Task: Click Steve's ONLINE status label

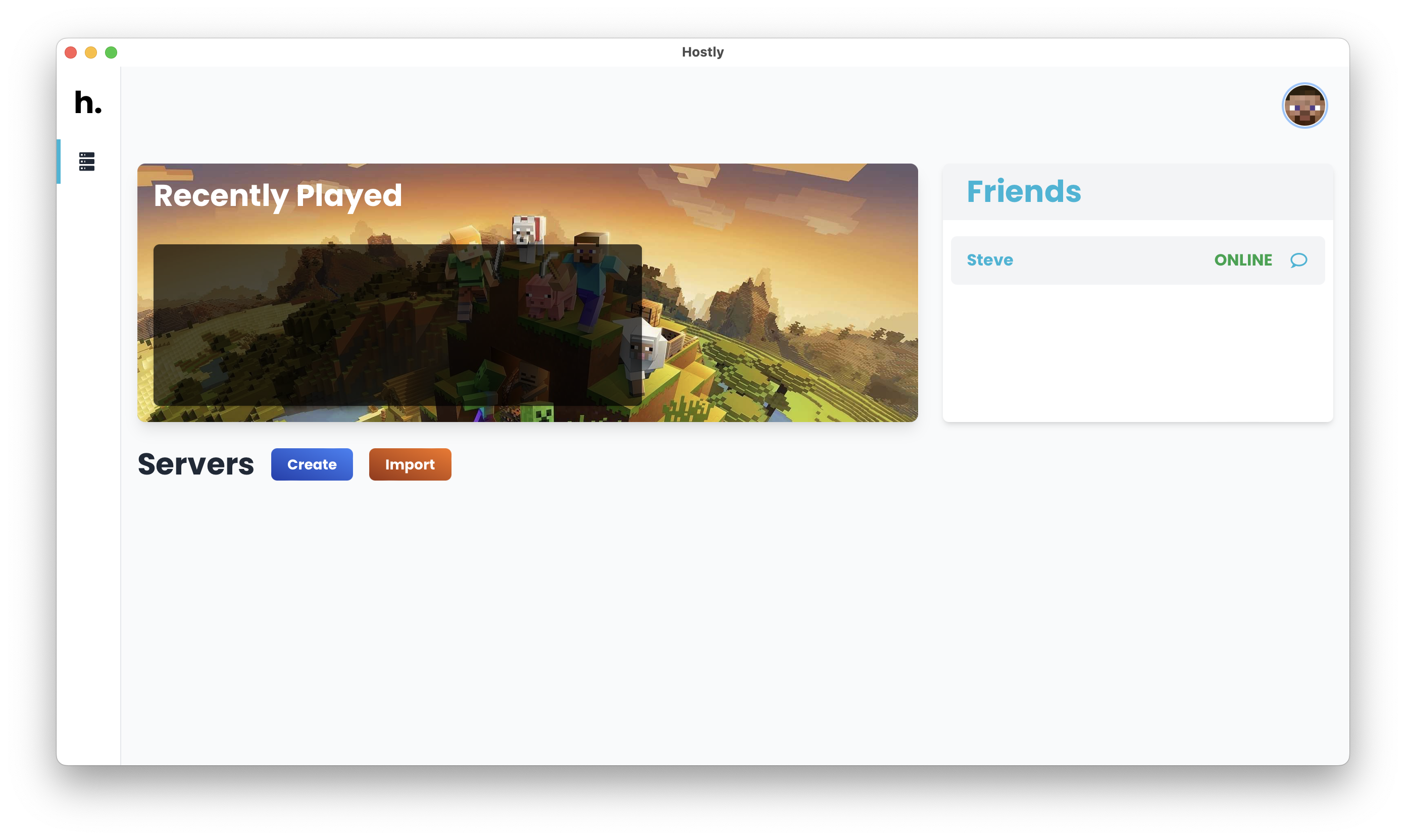Action: coord(1243,260)
